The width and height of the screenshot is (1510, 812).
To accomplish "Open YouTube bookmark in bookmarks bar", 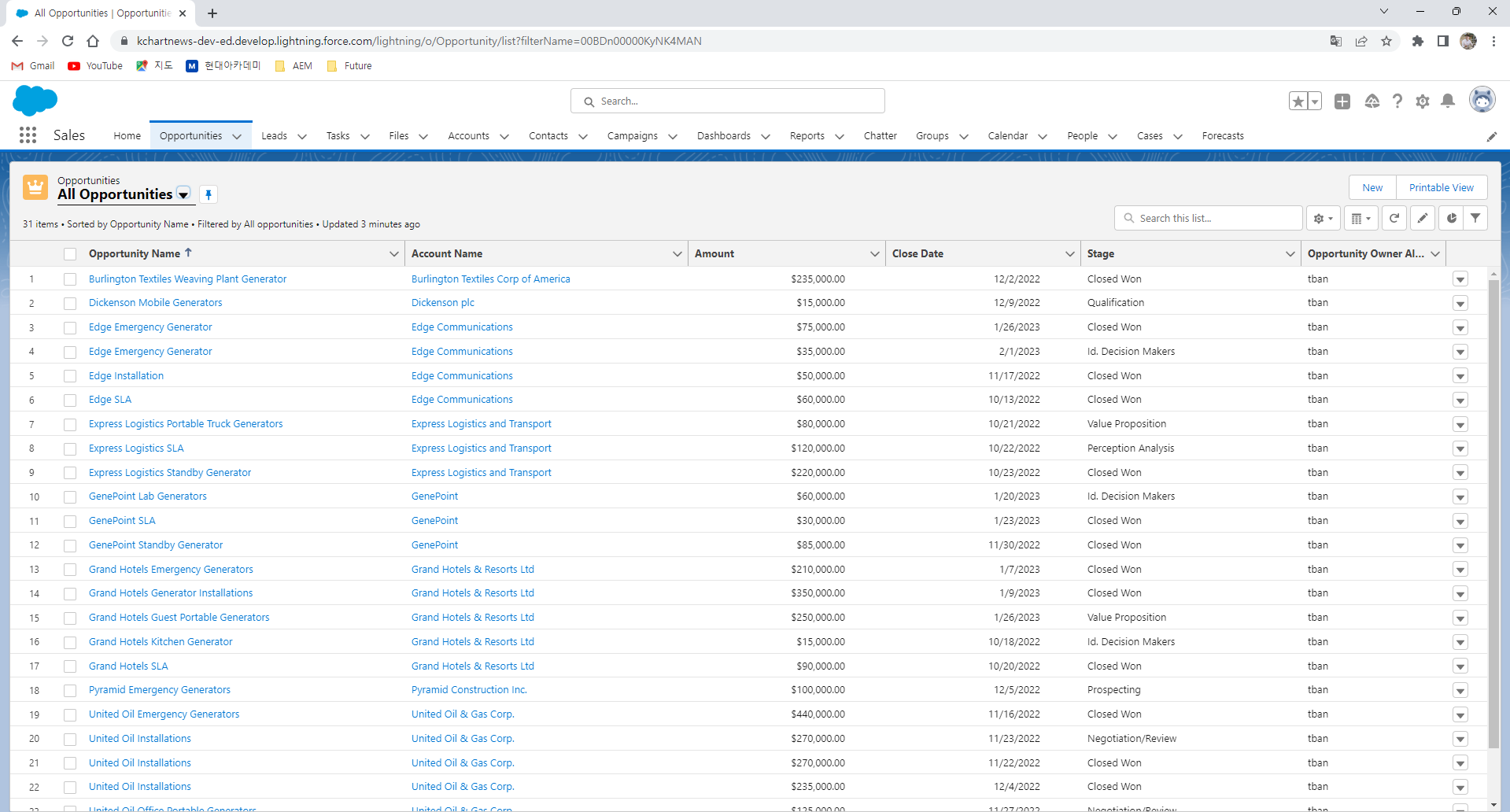I will 95,66.
